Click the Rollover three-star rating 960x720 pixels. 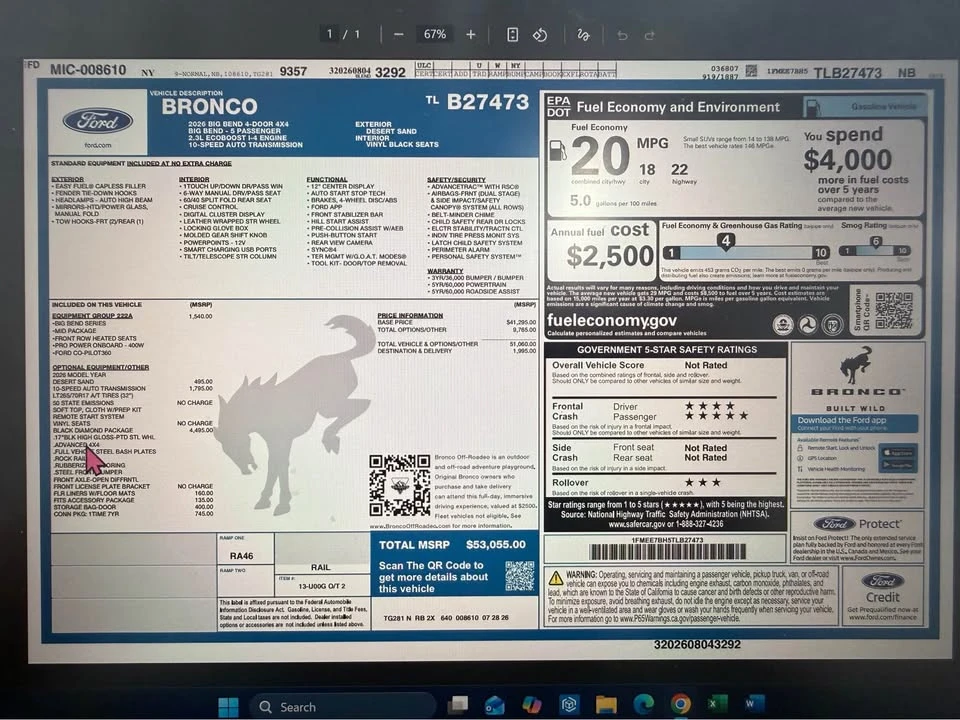tap(702, 482)
